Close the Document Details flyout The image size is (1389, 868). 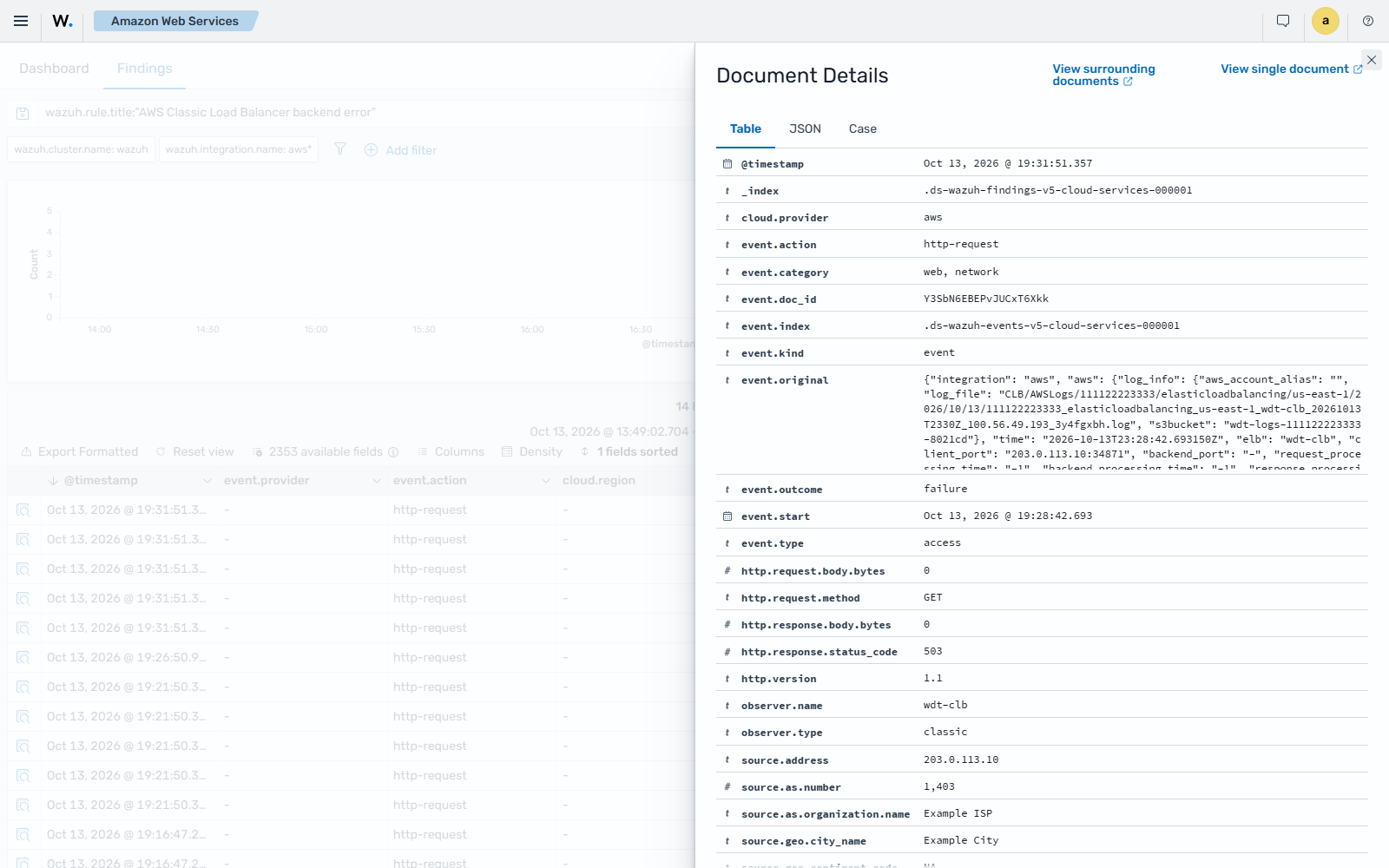[x=1372, y=60]
